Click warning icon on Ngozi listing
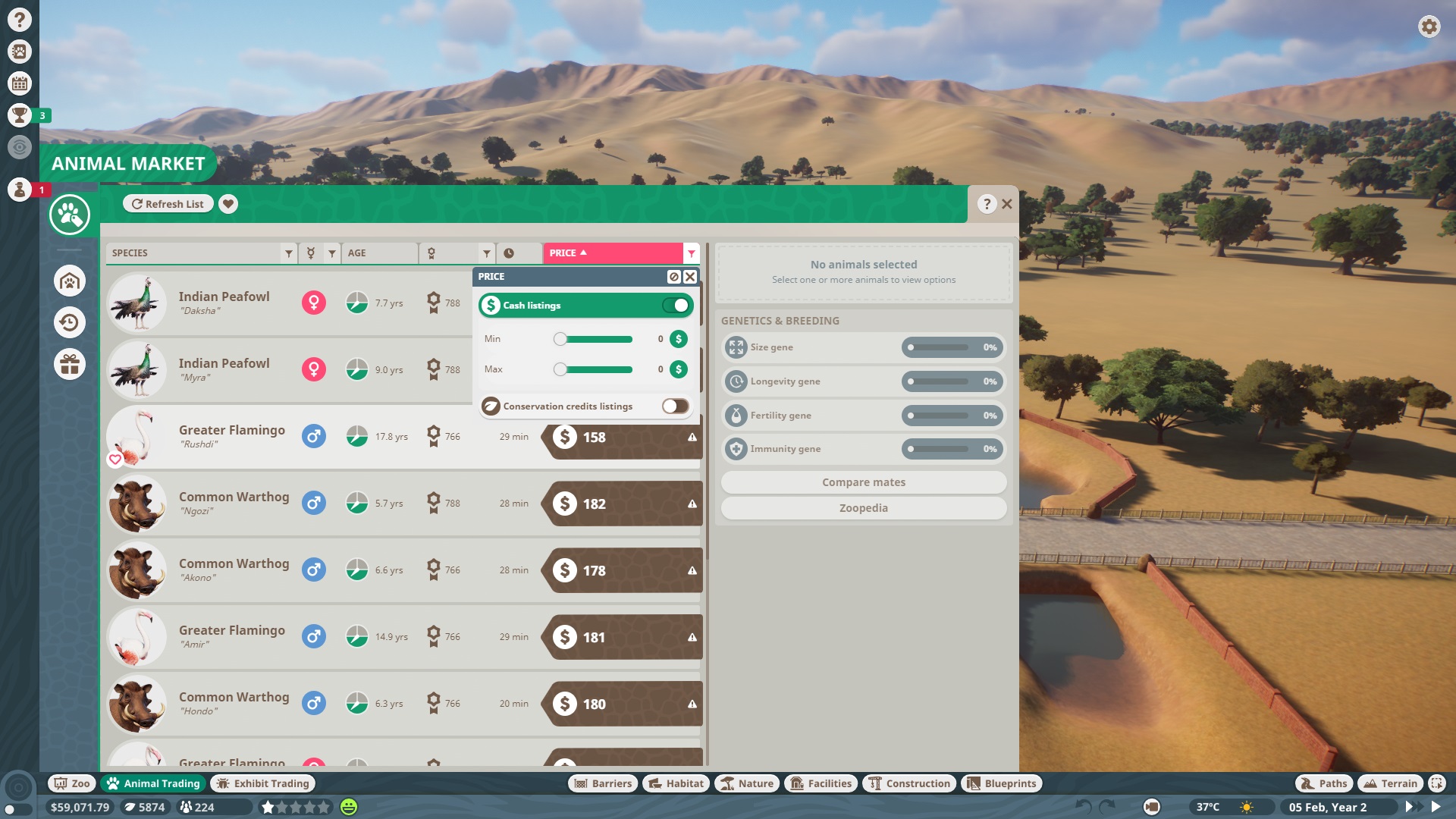1456x819 pixels. (692, 504)
